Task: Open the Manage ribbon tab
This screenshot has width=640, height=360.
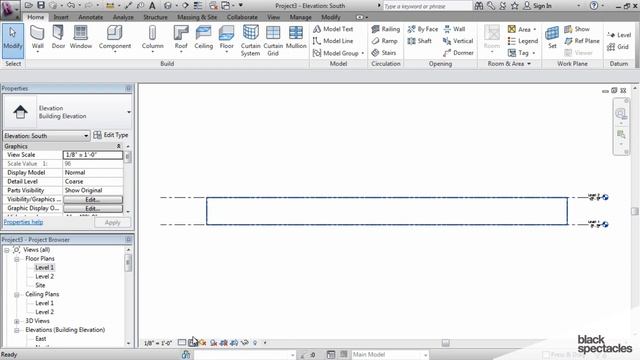Action: point(300,17)
